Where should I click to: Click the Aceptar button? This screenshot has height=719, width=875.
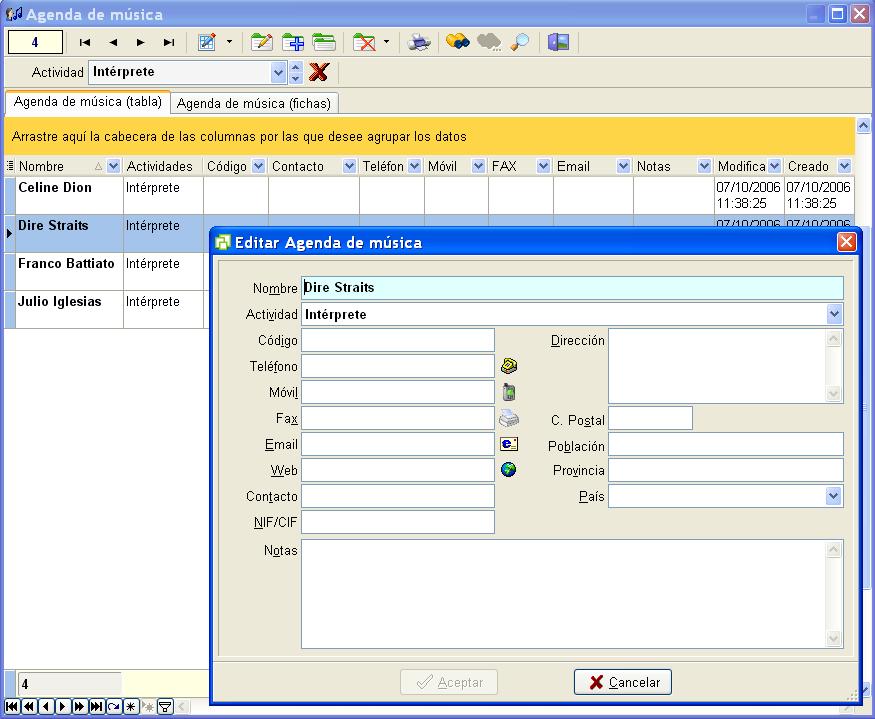point(449,682)
